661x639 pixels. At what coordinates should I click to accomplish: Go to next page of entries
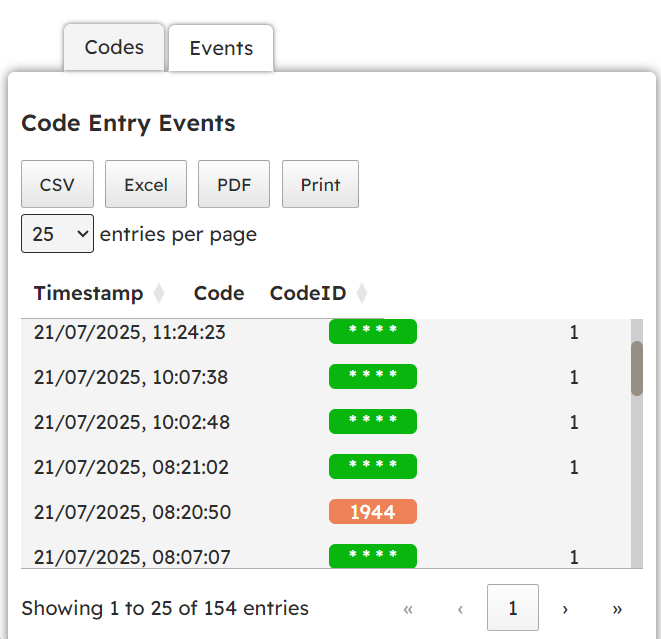tap(565, 609)
